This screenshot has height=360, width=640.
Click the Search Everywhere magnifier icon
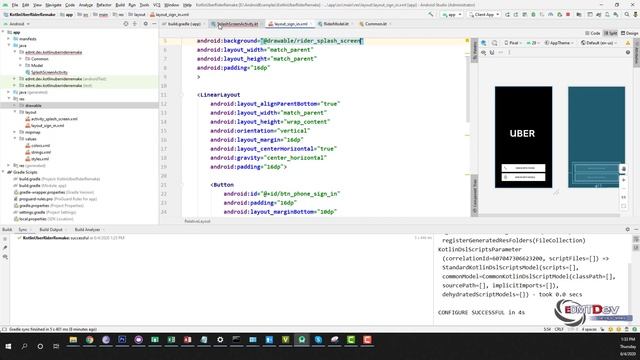click(627, 14)
